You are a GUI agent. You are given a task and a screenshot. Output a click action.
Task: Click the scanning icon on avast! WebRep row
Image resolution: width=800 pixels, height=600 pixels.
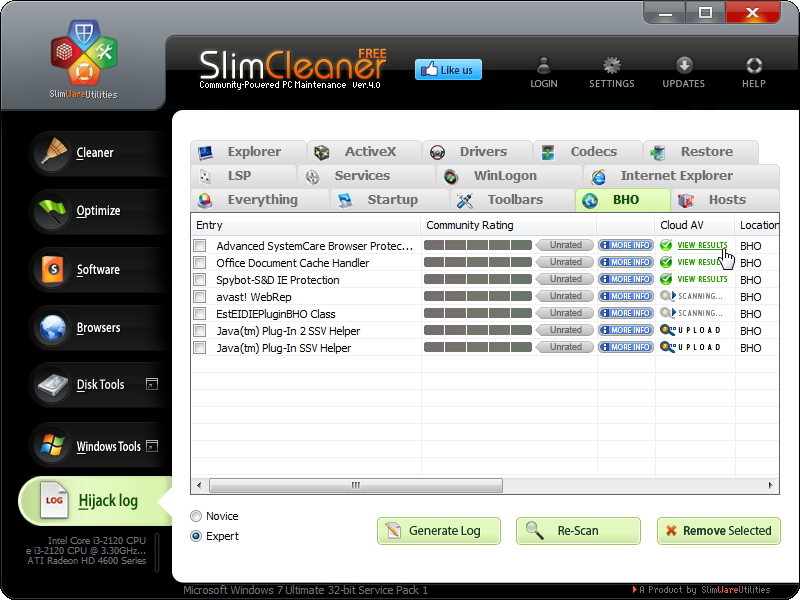pyautogui.click(x=668, y=296)
